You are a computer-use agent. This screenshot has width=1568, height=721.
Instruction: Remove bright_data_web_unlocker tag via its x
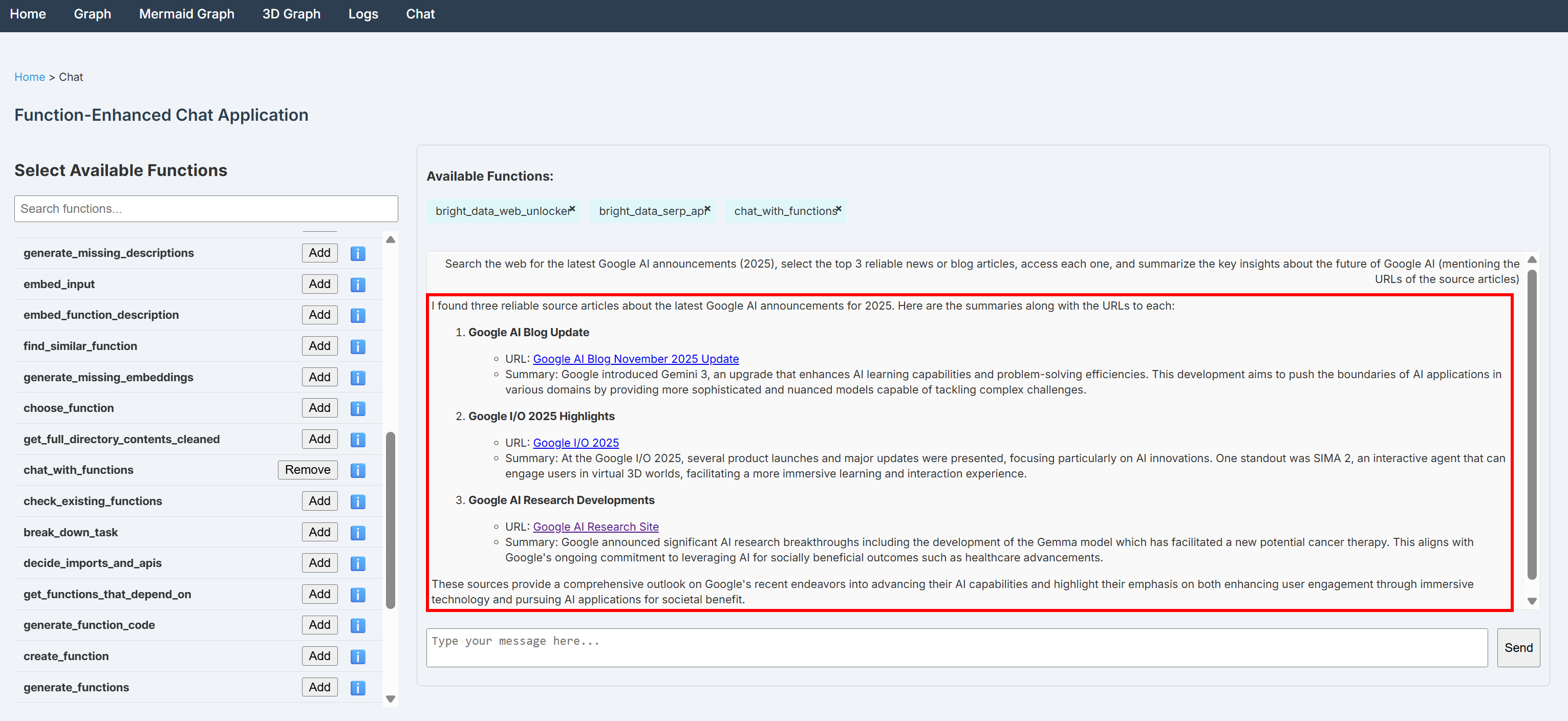572,209
